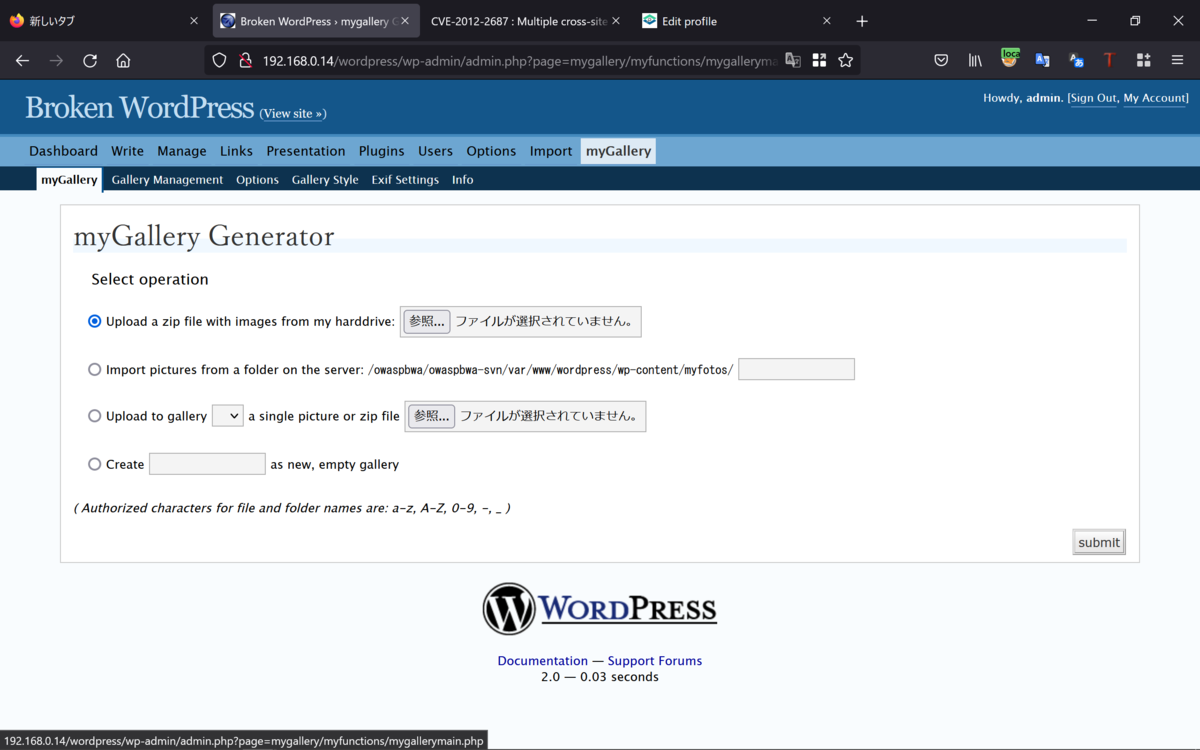Open the Options item in the main admin menu
Image resolution: width=1200 pixels, height=750 pixels.
point(491,151)
